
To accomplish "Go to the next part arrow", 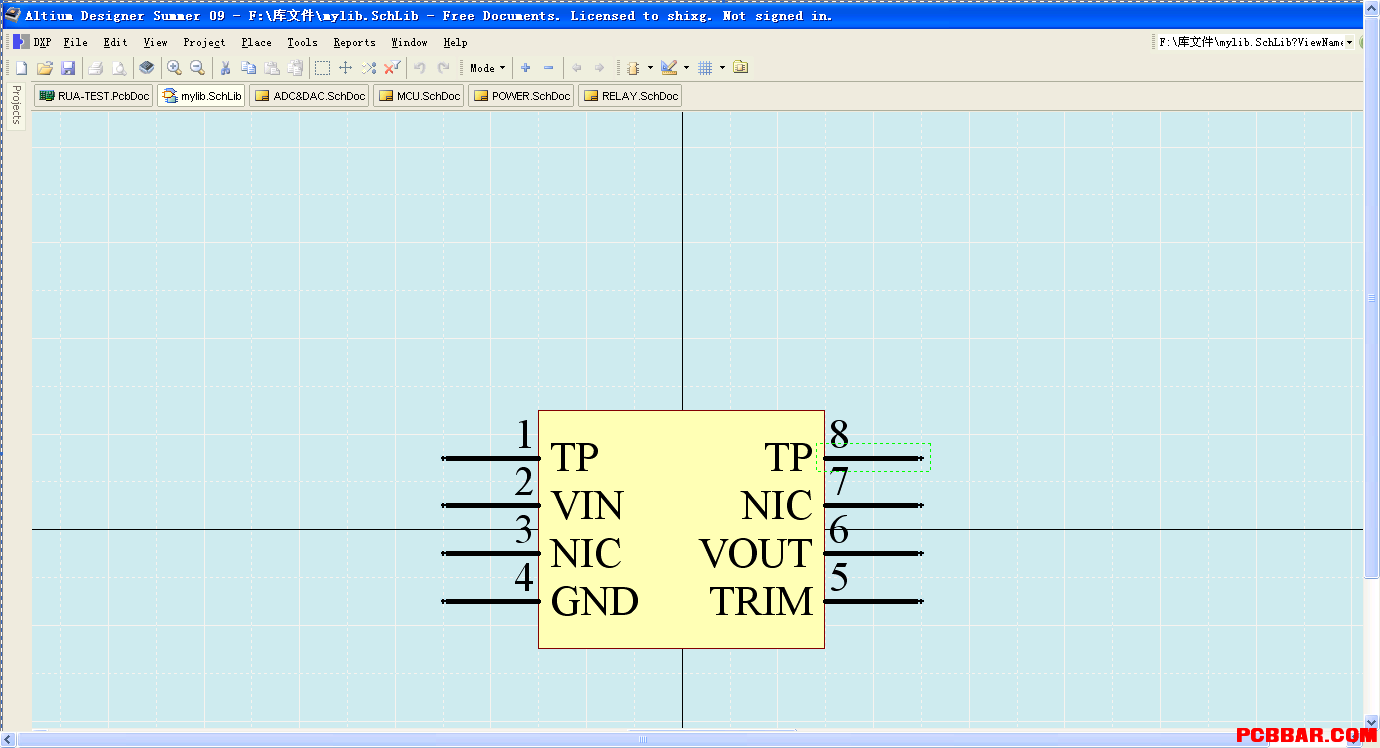I will 599,68.
